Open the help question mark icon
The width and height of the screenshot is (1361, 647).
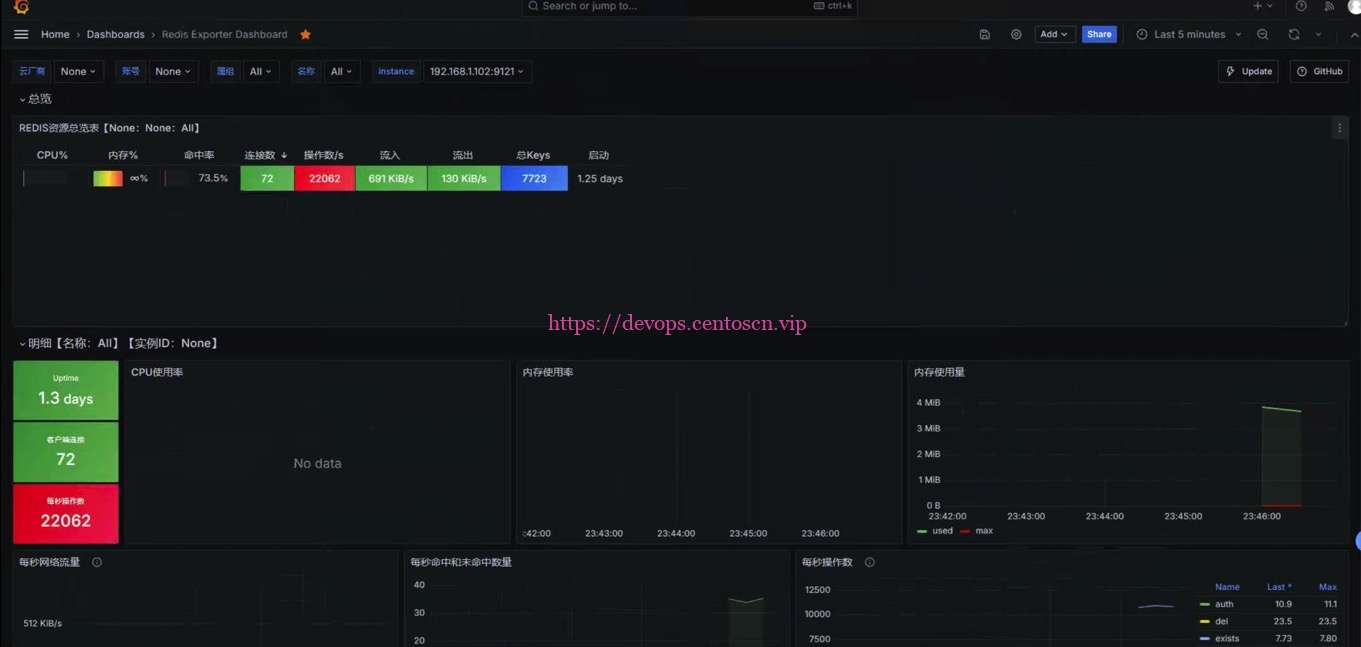pyautogui.click(x=1300, y=7)
